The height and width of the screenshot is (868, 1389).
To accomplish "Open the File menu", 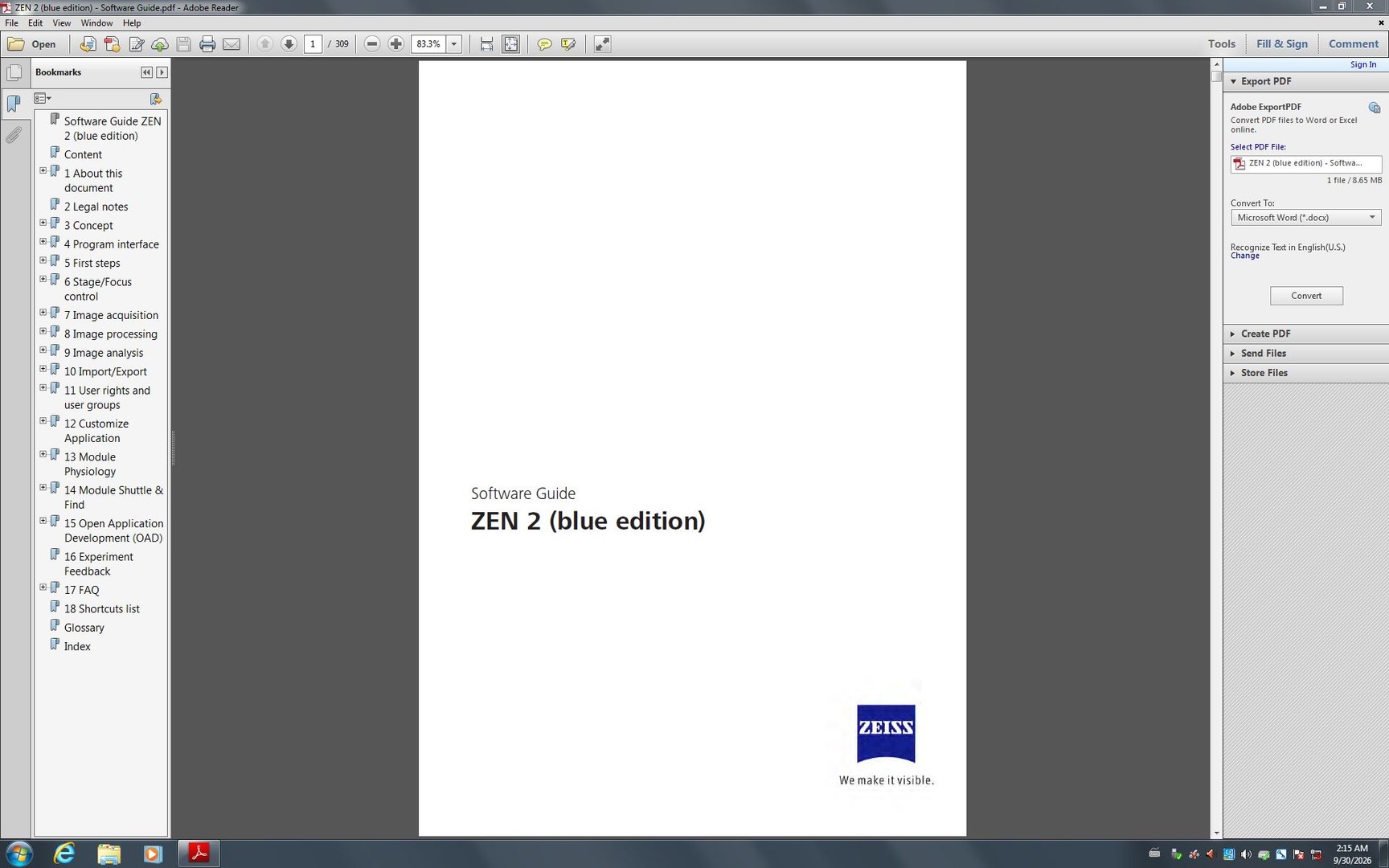I will 11,23.
